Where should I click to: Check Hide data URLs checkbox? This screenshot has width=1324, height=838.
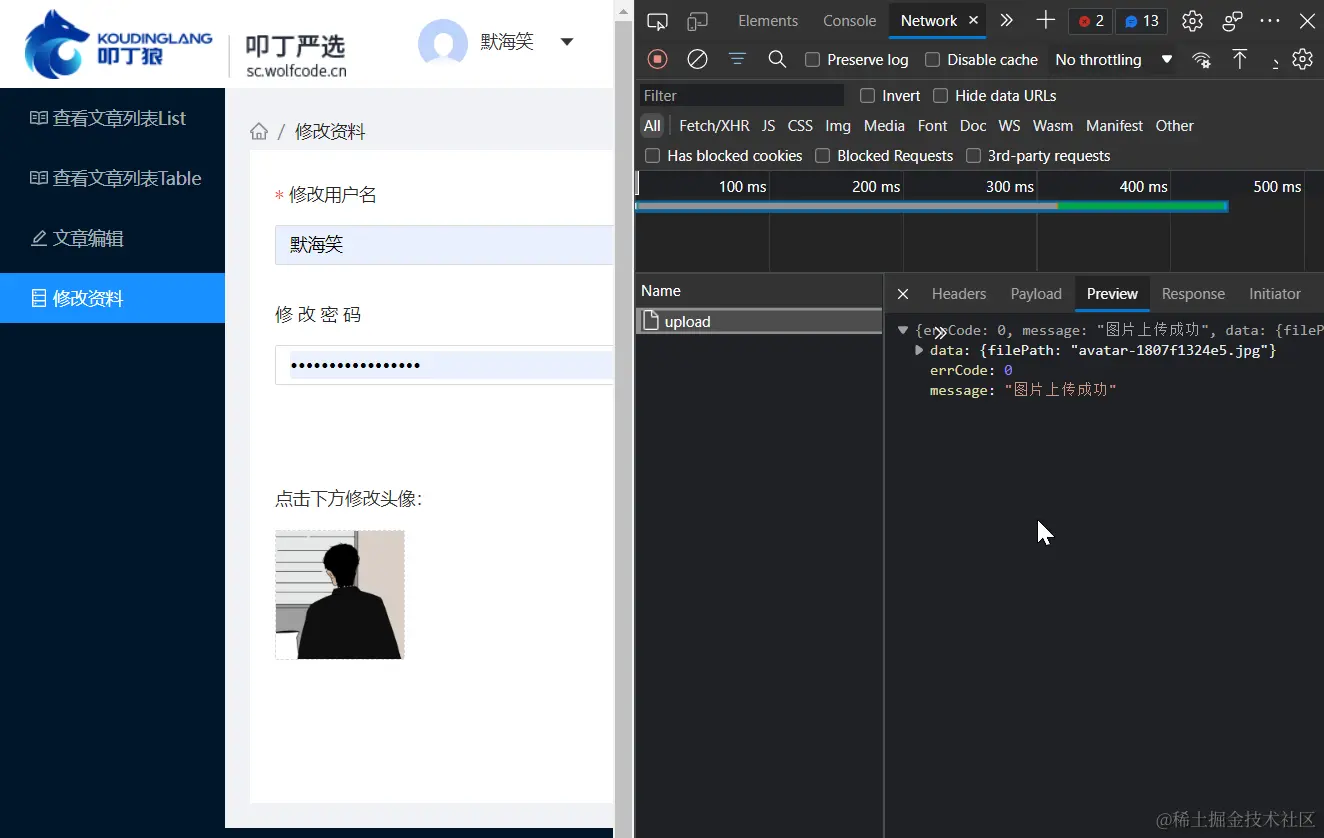940,96
